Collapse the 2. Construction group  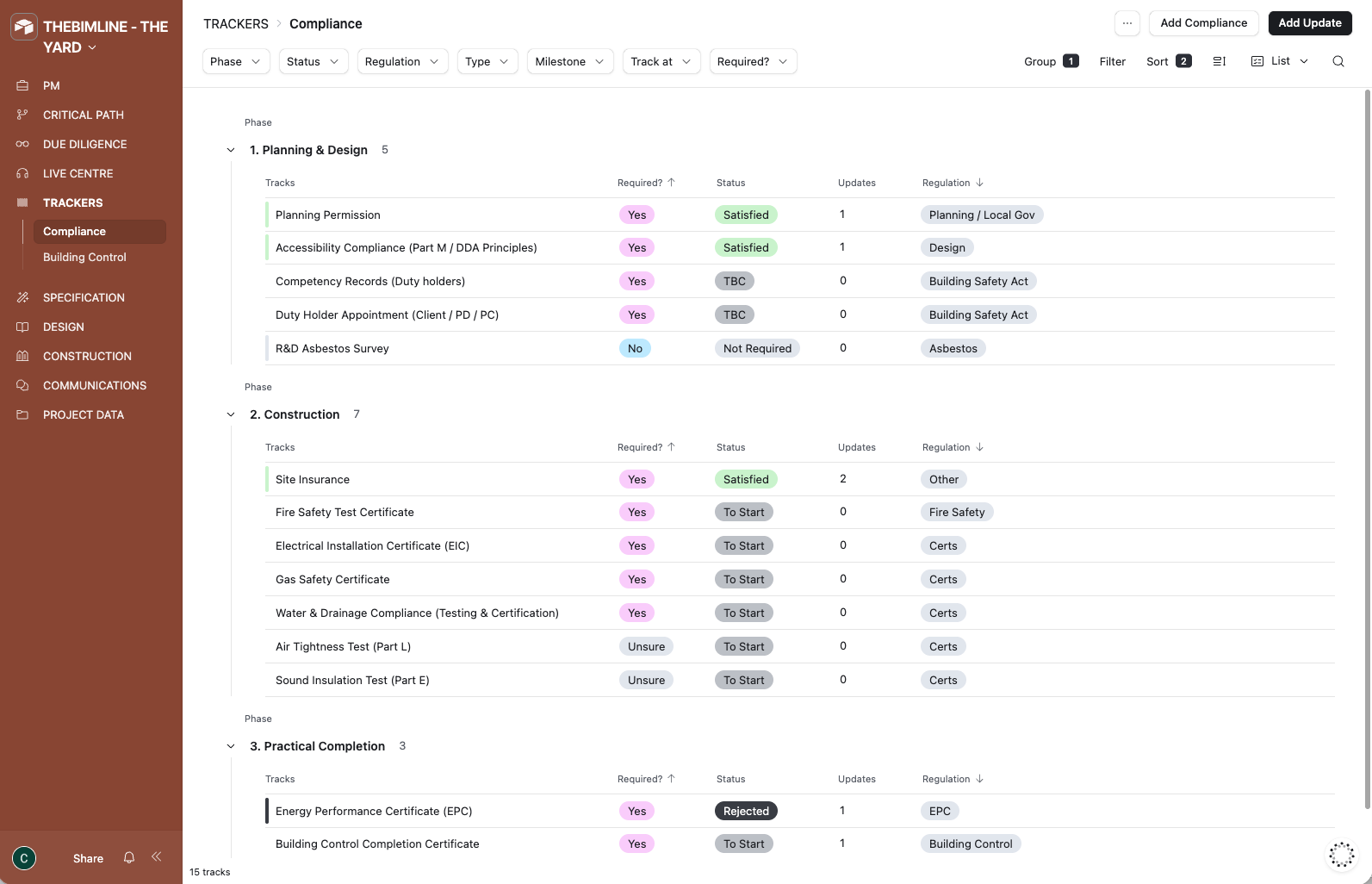click(x=231, y=414)
